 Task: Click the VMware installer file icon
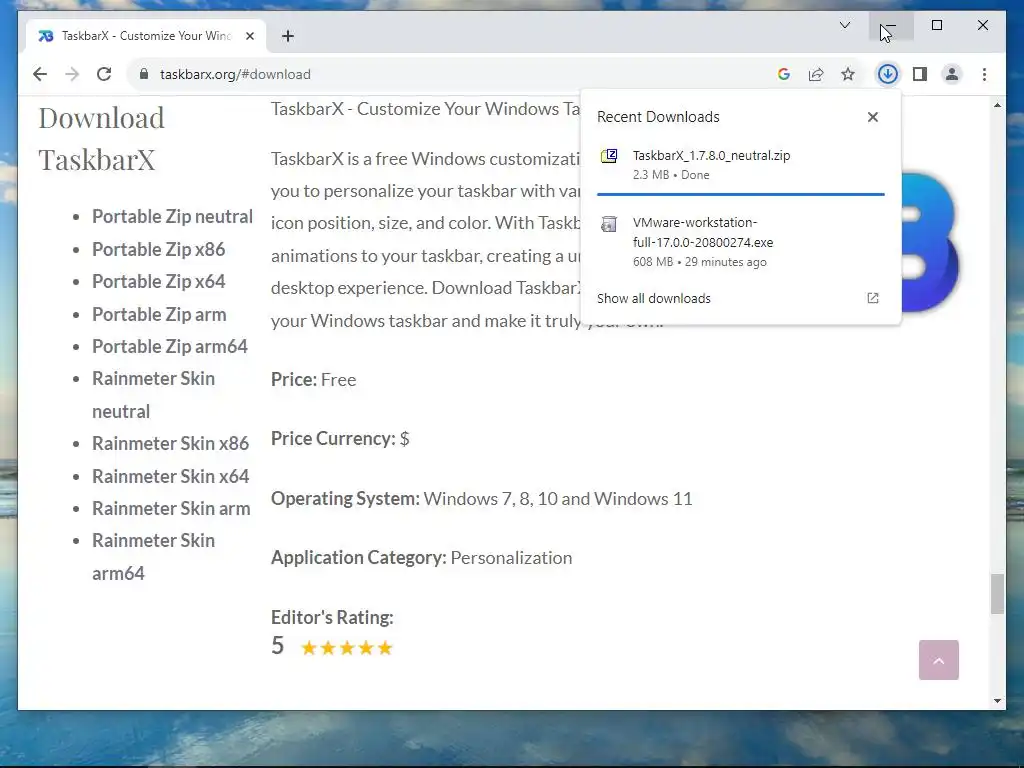pyautogui.click(x=609, y=224)
